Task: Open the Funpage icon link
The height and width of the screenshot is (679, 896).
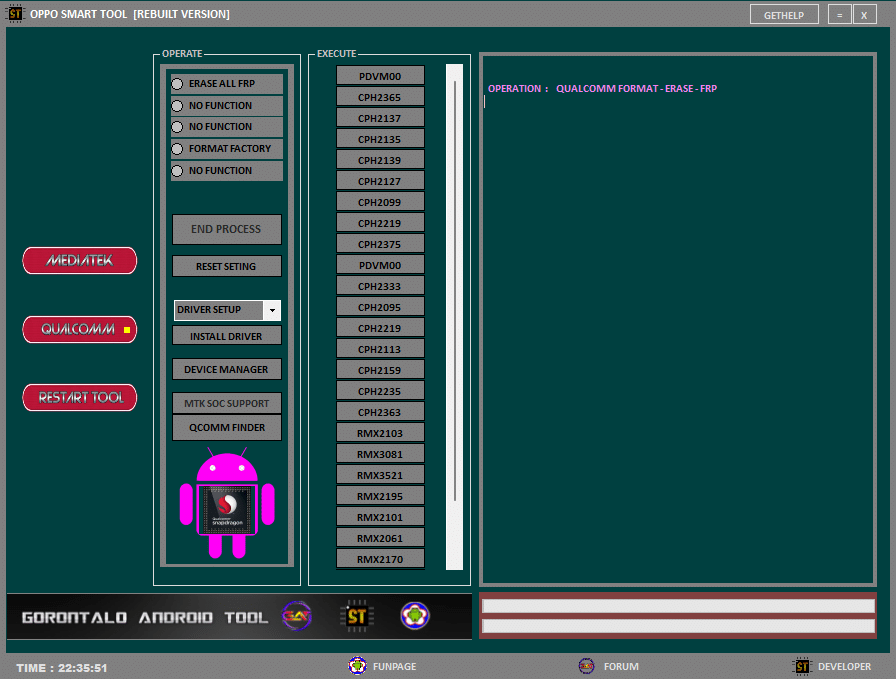Action: 357,666
